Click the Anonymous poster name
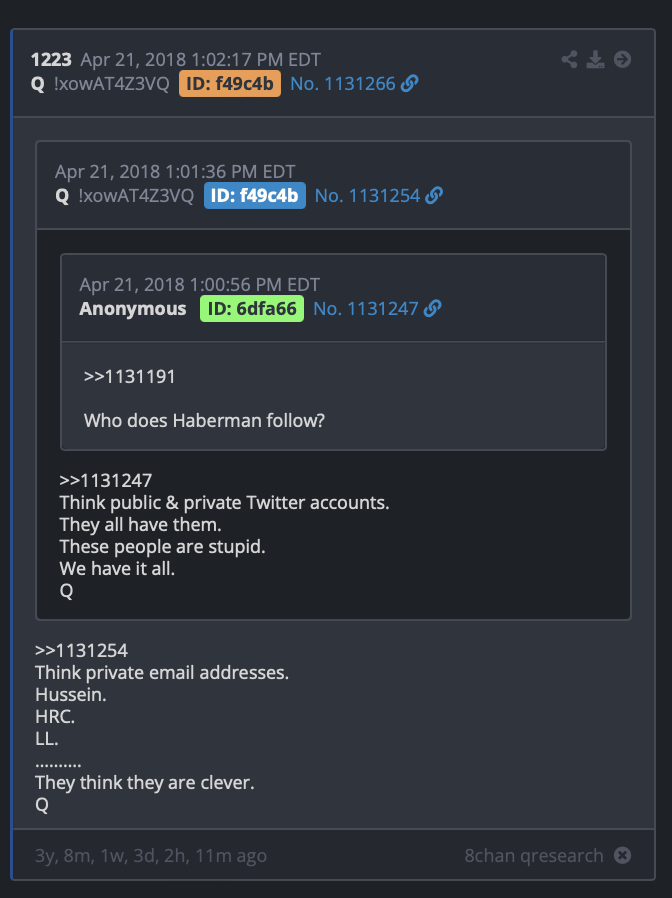 click(x=133, y=309)
